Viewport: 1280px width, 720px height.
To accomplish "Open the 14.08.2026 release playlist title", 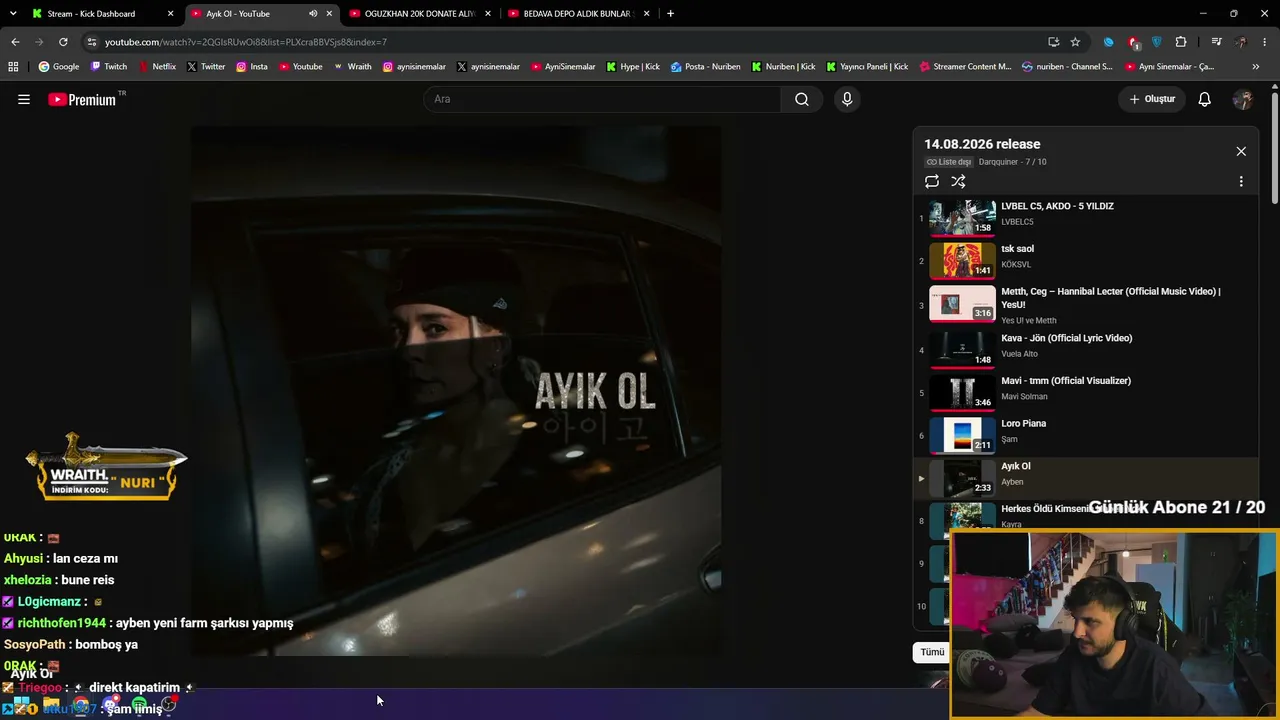I will tap(982, 144).
